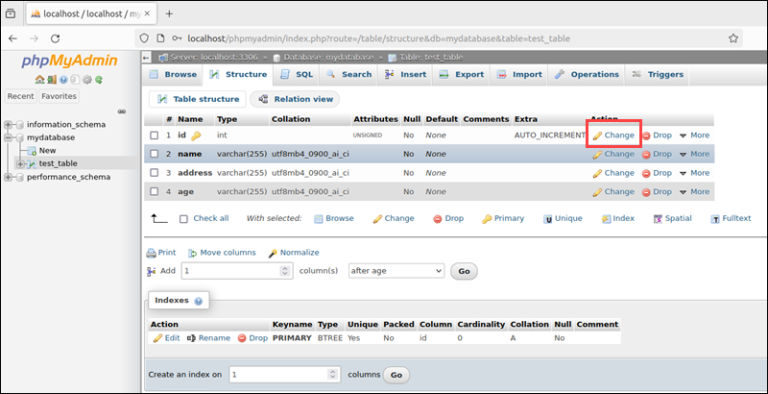768x394 pixels.
Task: Click the Relation view button
Action: [x=295, y=99]
